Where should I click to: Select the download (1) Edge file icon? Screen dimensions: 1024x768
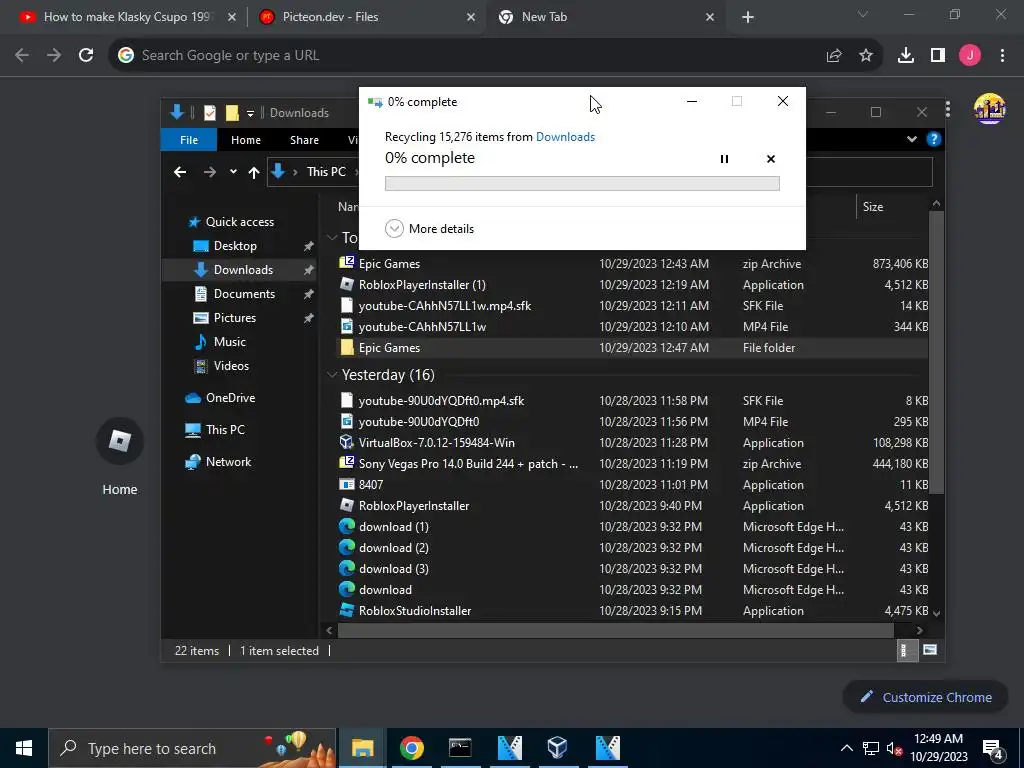click(347, 526)
